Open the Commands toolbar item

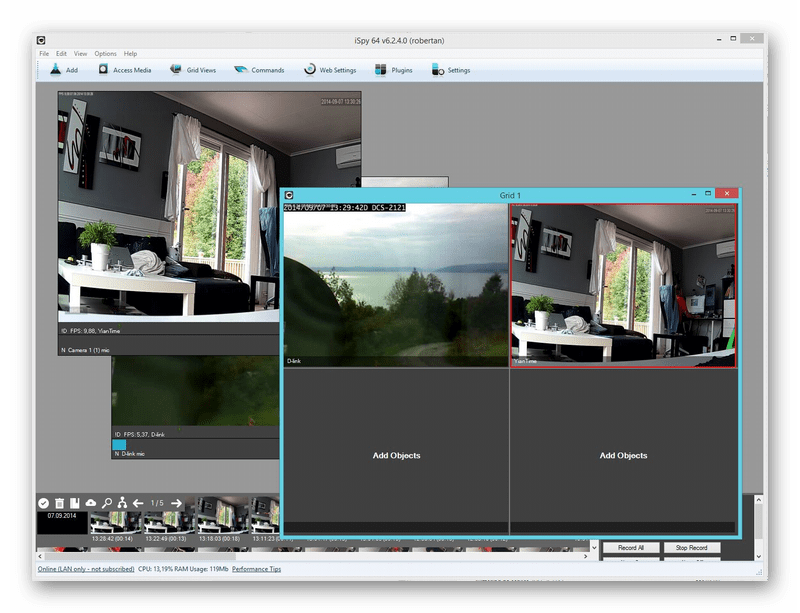click(x=259, y=70)
